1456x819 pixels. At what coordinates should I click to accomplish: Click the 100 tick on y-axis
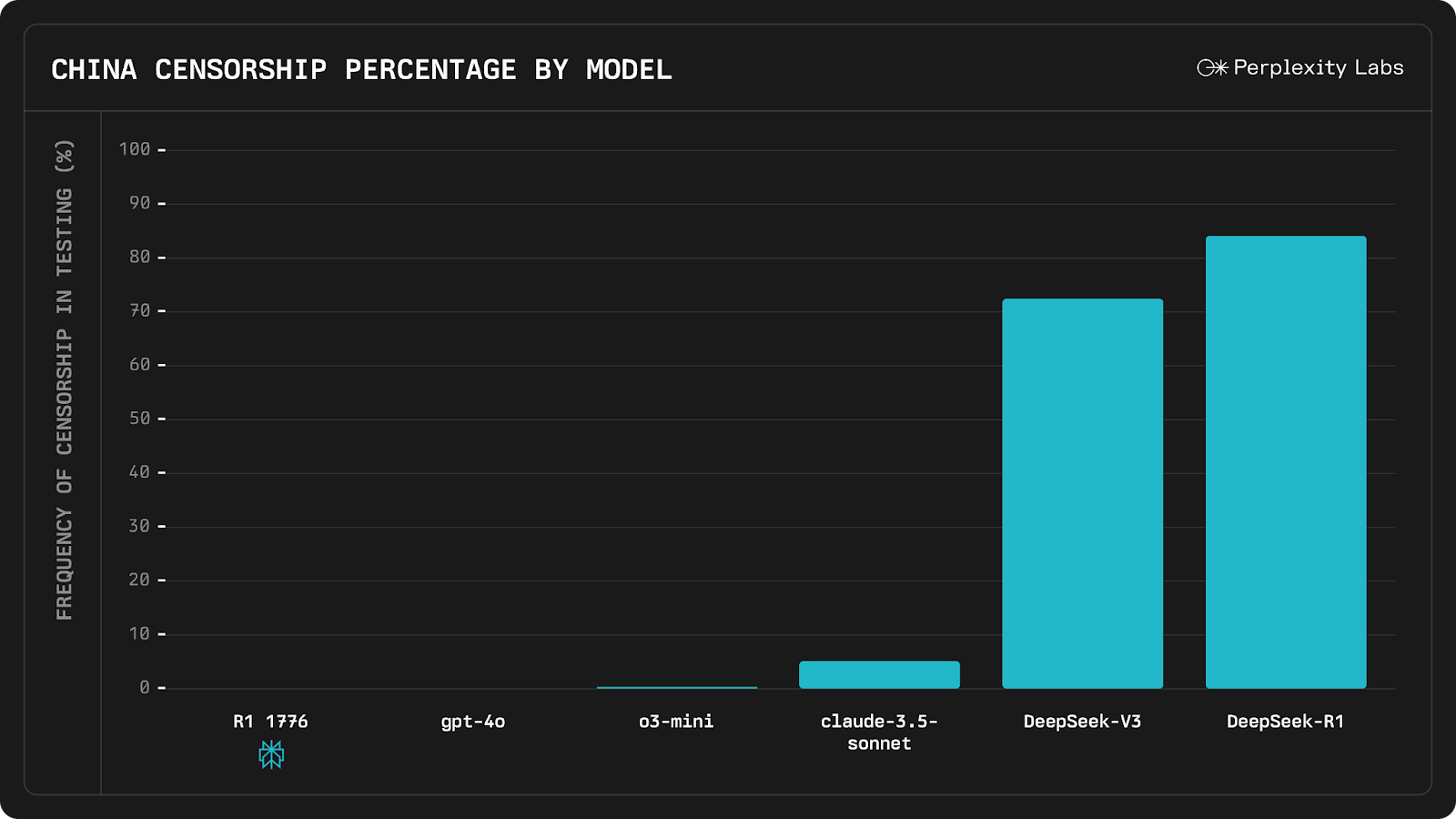tap(135, 149)
